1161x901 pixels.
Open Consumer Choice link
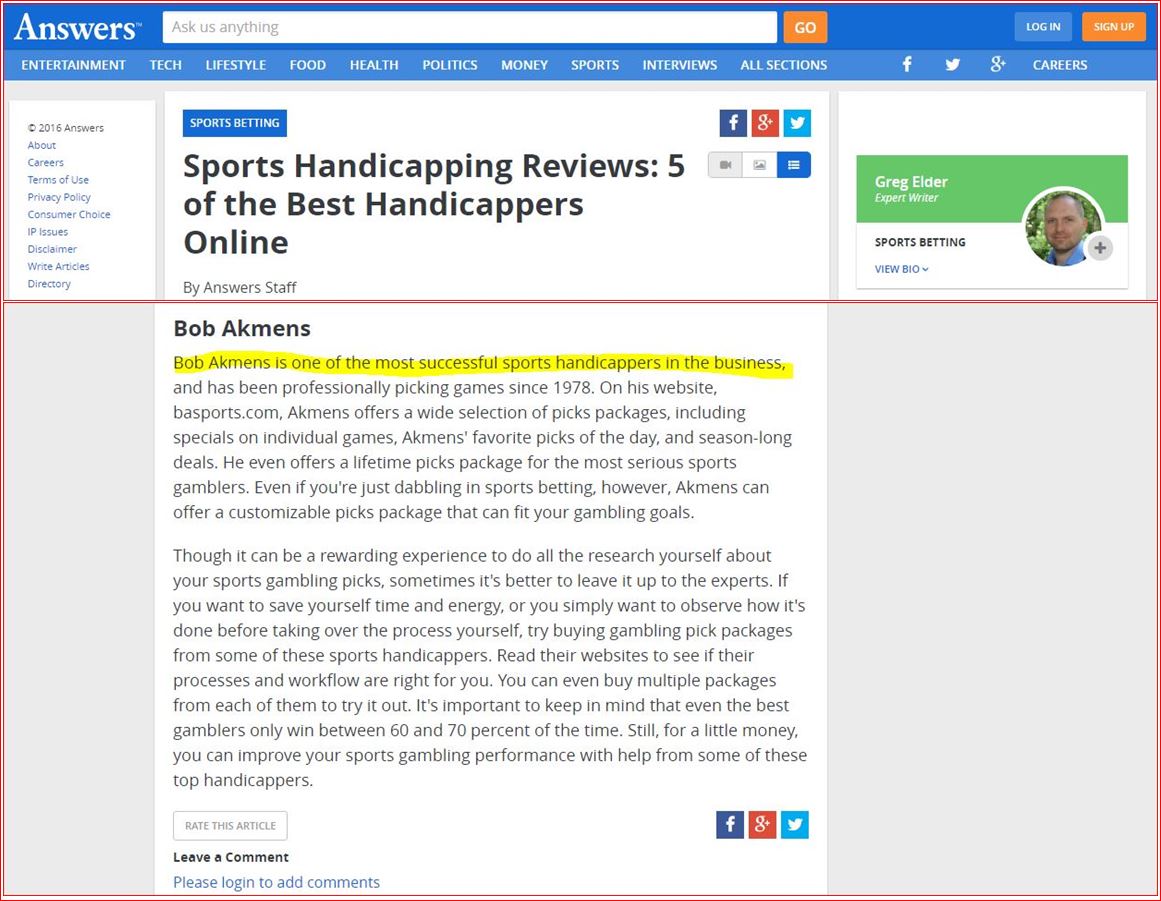point(69,214)
